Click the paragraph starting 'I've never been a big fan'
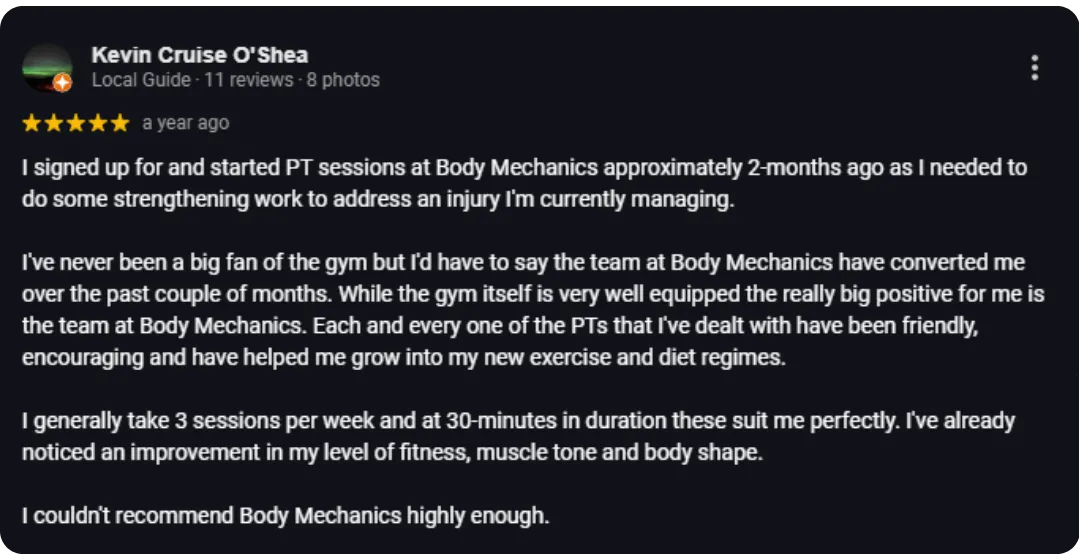Screen dimensions: 1080x559 pyautogui.click(x=533, y=310)
